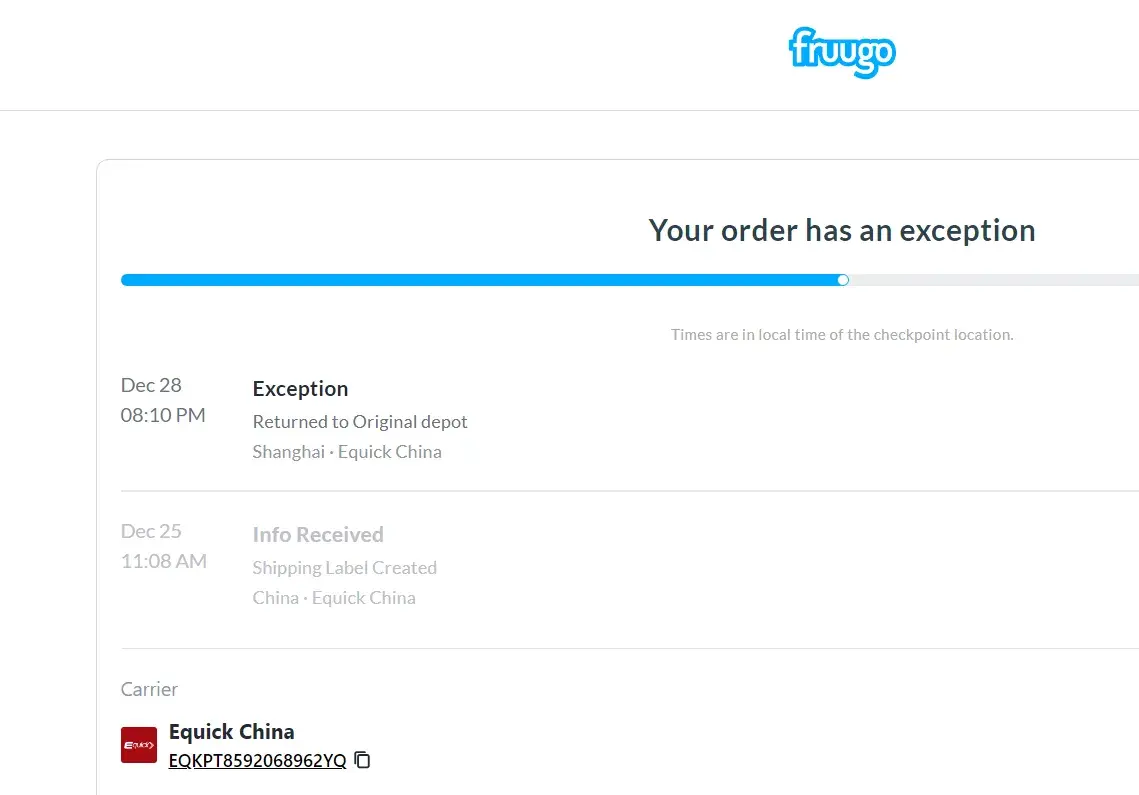Click the local time of checkpoint note
Viewport: 1139px width, 795px height.
(x=842, y=335)
